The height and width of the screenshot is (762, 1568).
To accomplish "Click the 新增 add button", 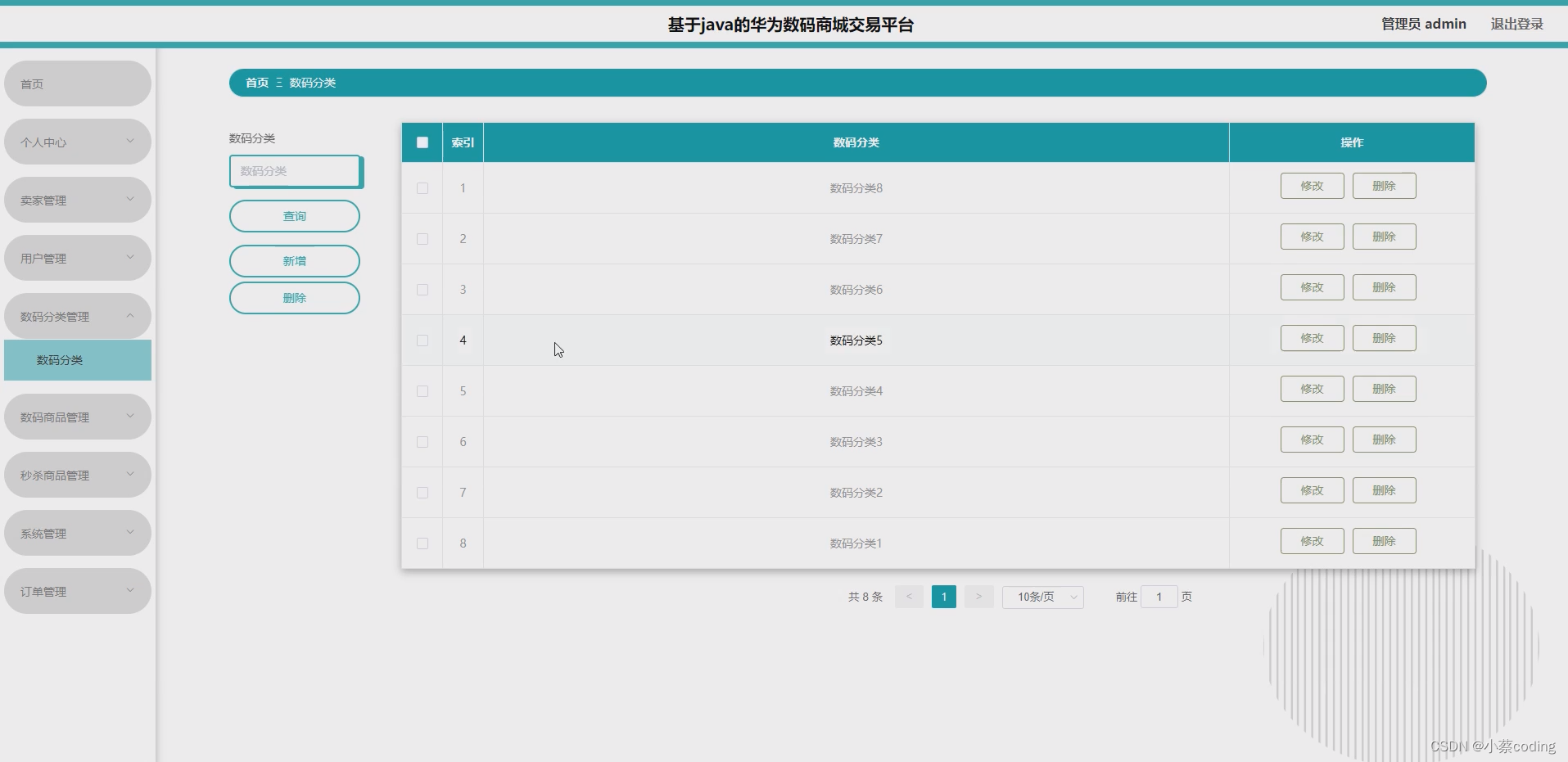I will 295,261.
